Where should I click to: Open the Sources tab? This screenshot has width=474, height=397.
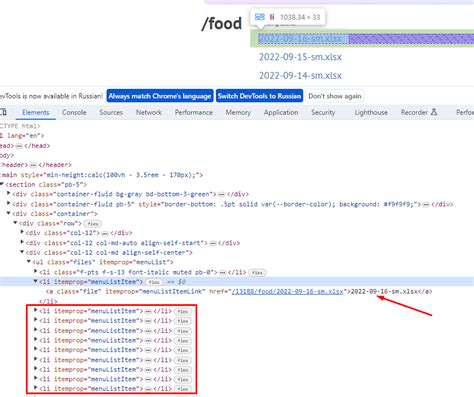point(111,112)
